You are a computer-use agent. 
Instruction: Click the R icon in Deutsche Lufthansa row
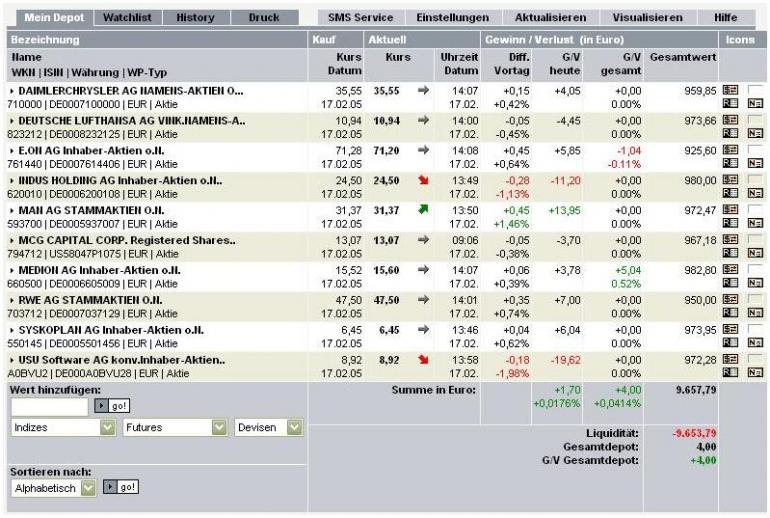(x=730, y=134)
